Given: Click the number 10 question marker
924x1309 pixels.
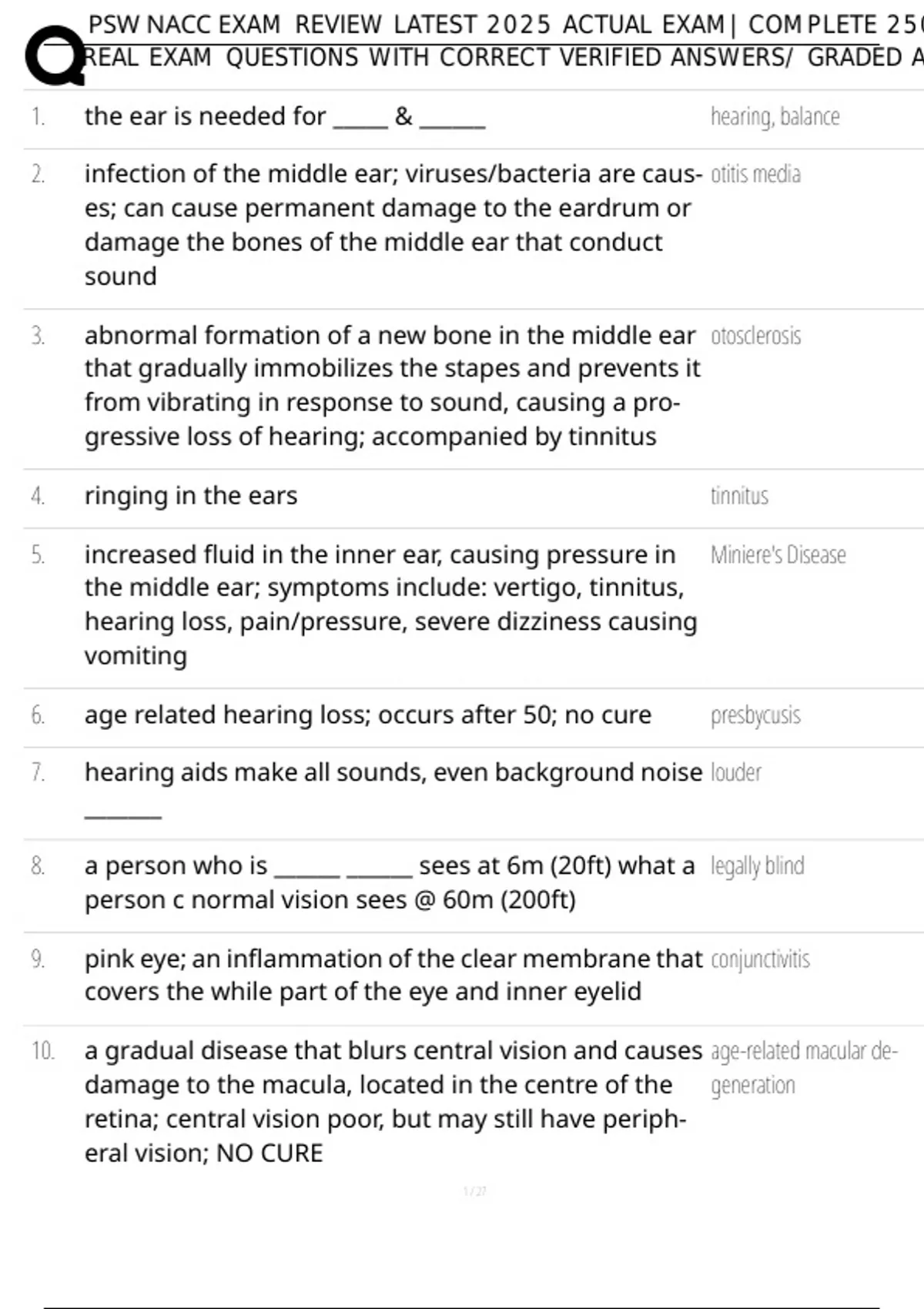Looking at the screenshot, I should tap(43, 1051).
